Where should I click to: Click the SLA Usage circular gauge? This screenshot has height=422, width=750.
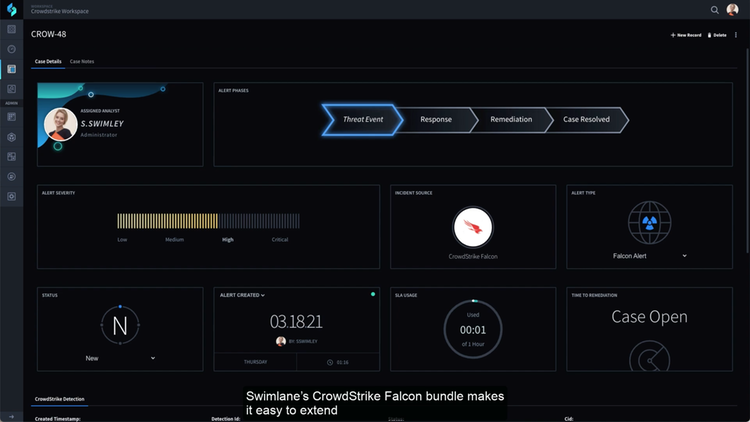pos(473,329)
